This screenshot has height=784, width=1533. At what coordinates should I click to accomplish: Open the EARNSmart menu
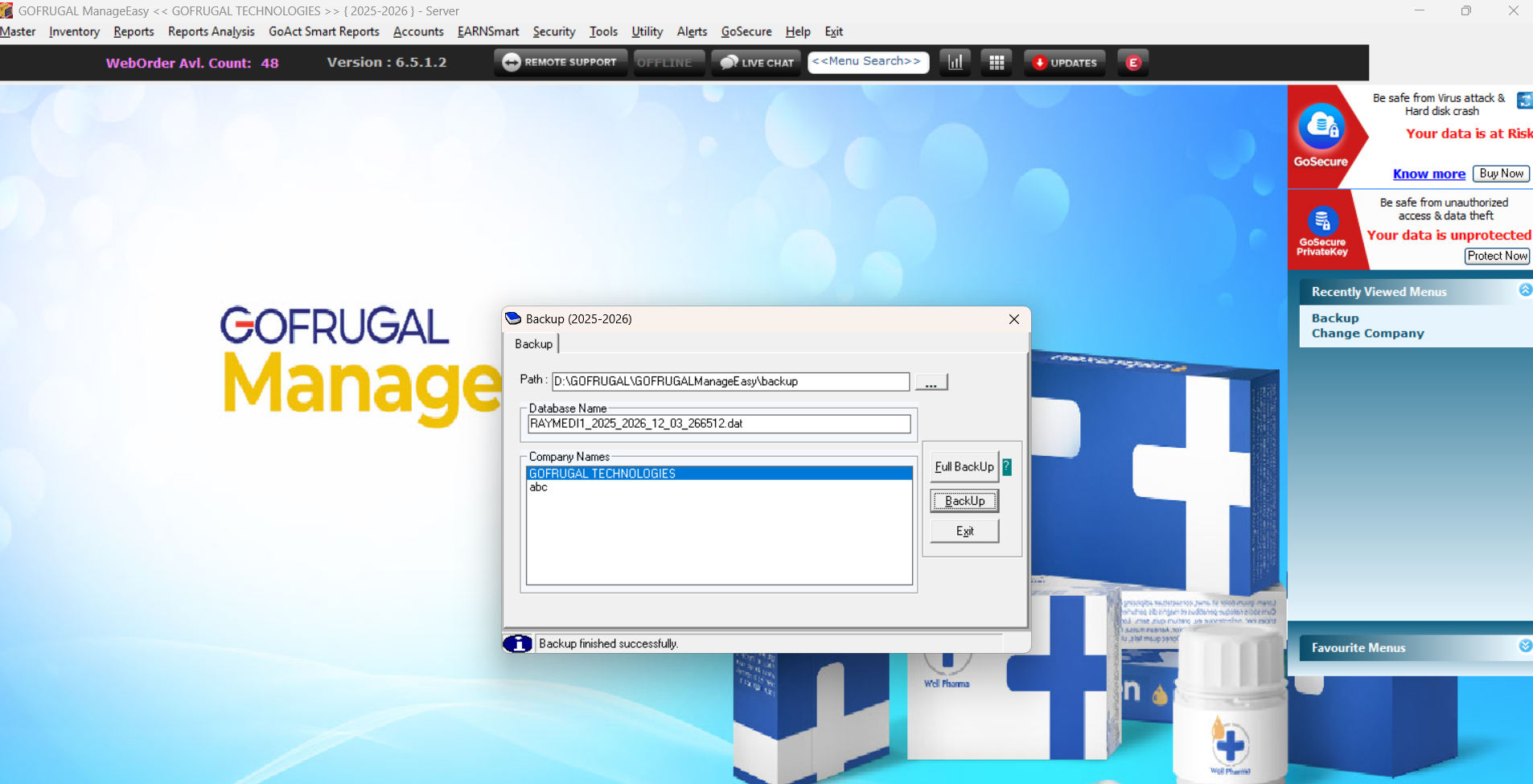coord(488,31)
